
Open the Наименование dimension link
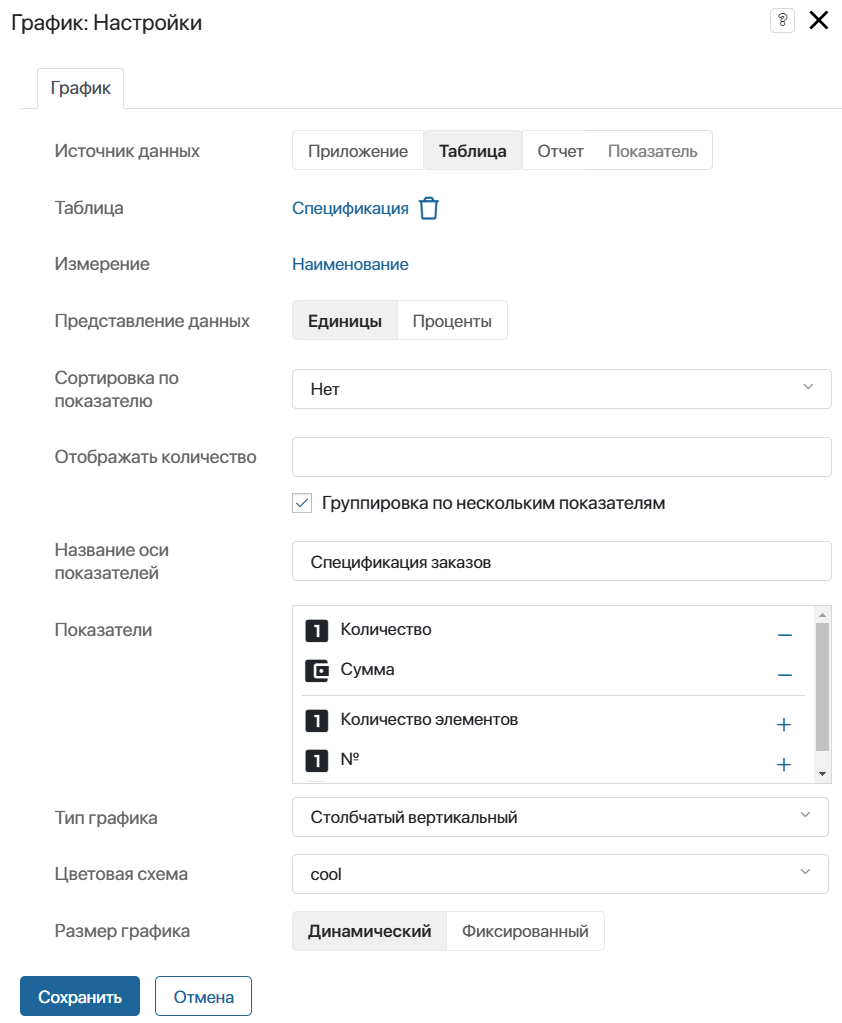[x=350, y=264]
